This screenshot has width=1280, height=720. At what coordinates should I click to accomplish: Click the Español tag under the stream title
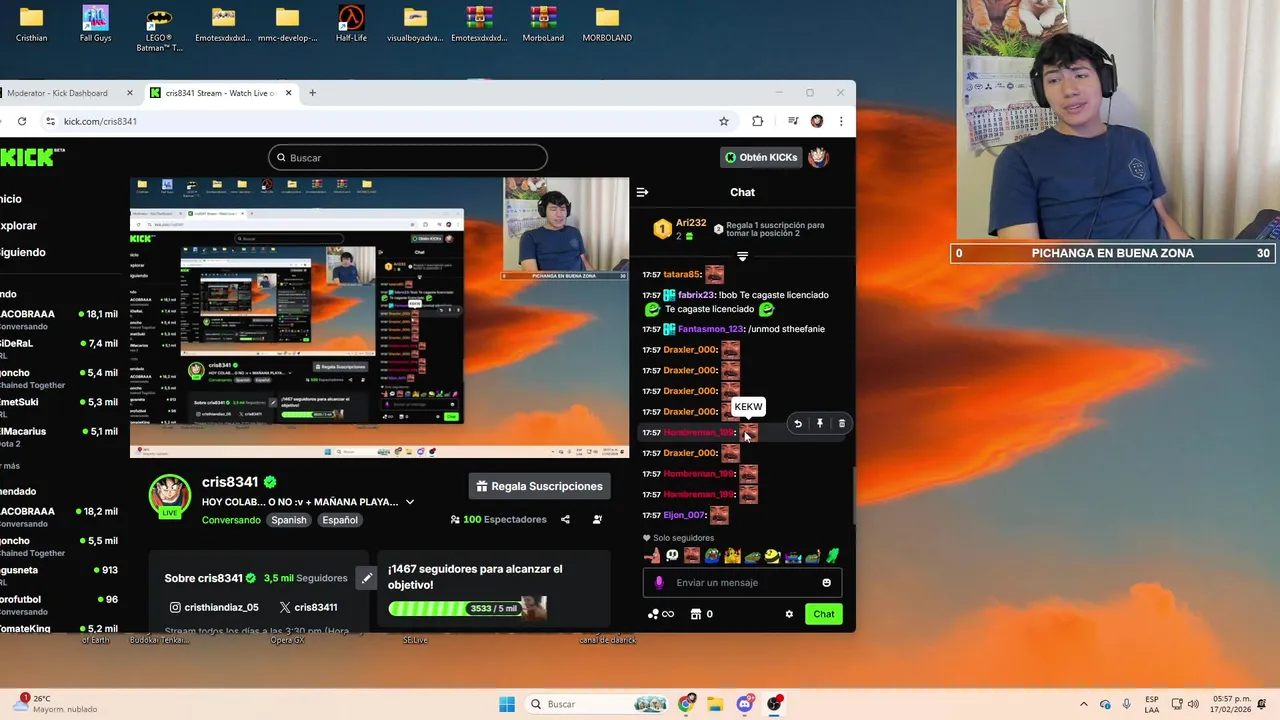tap(340, 520)
